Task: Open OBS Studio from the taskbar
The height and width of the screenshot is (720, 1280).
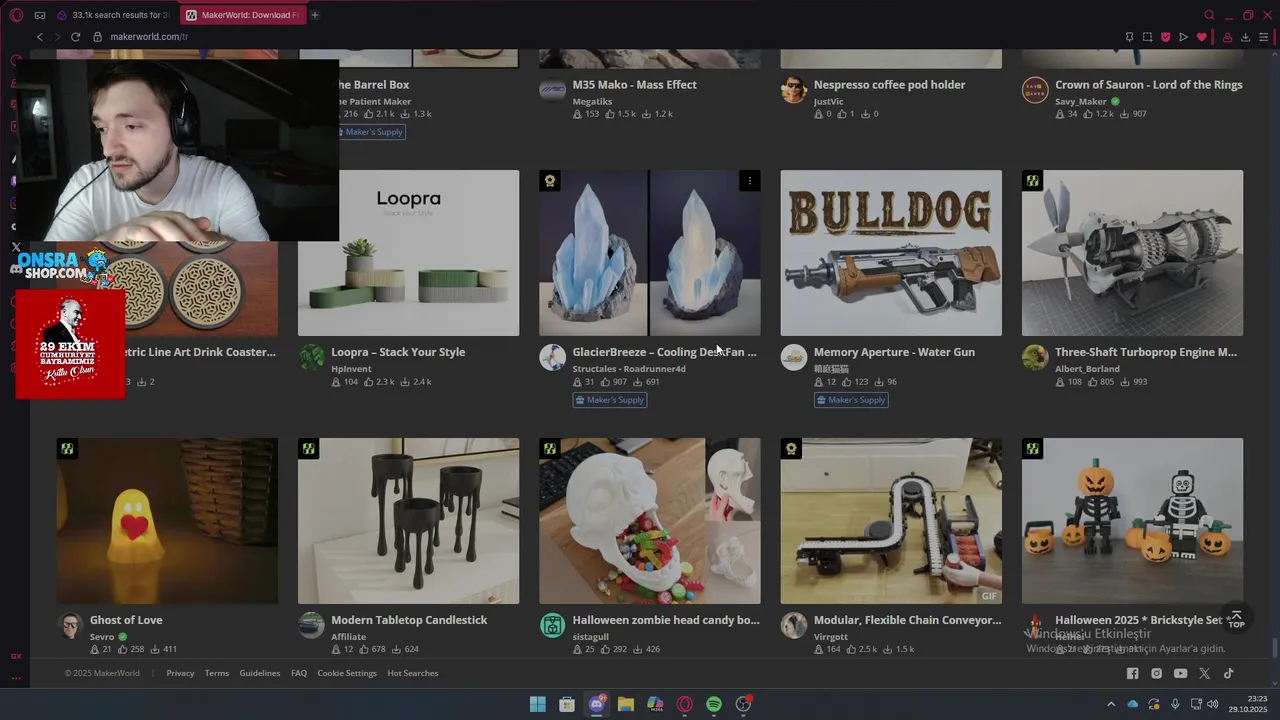Action: (x=743, y=704)
